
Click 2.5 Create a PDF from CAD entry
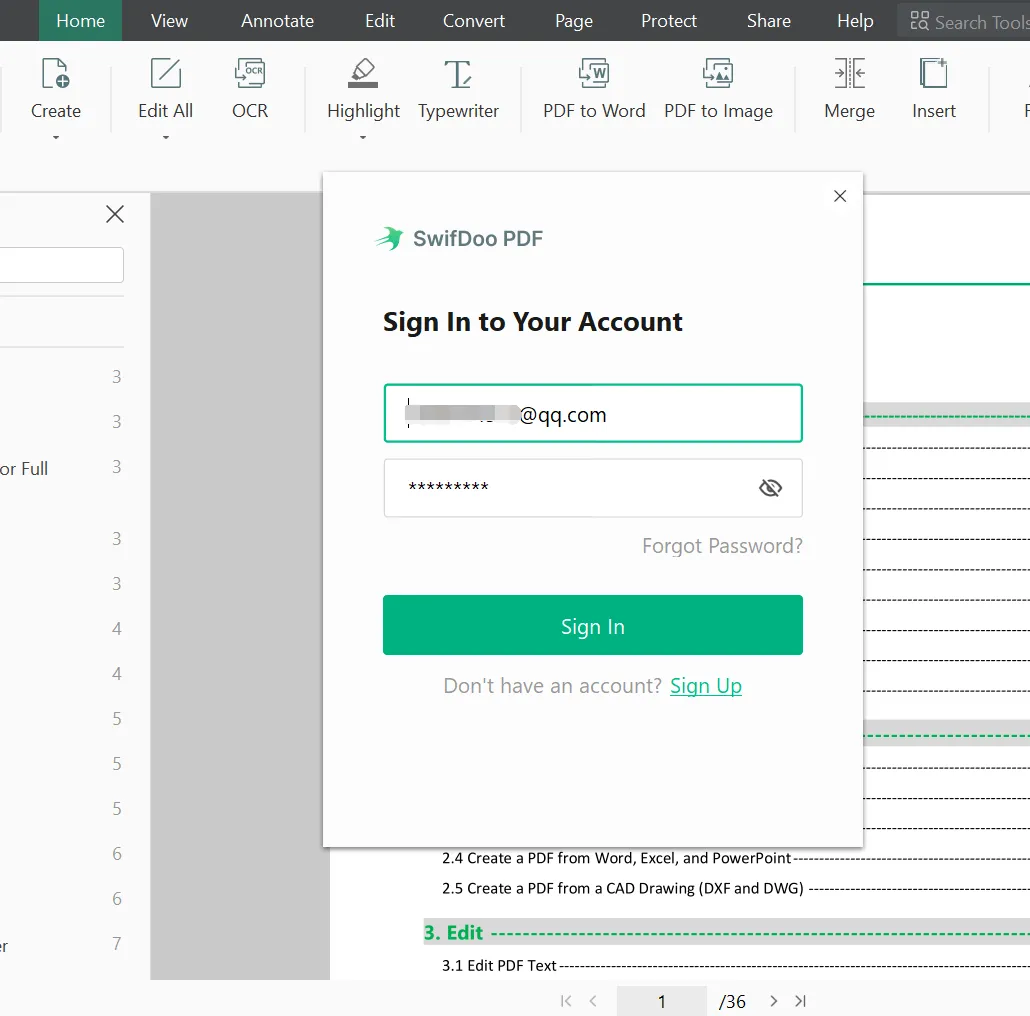pos(623,888)
